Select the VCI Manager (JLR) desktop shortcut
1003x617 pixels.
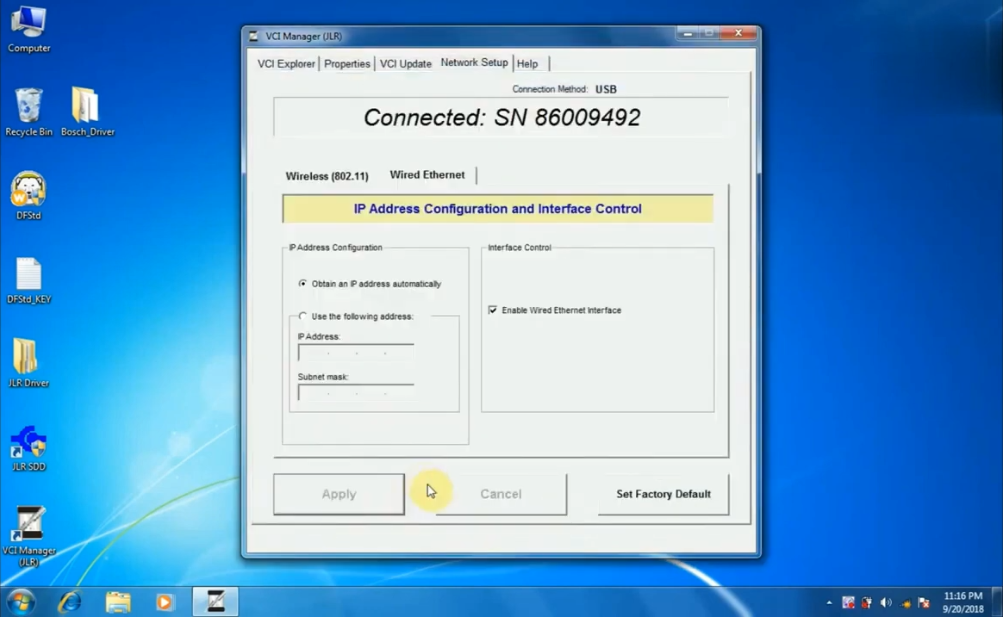(x=29, y=536)
